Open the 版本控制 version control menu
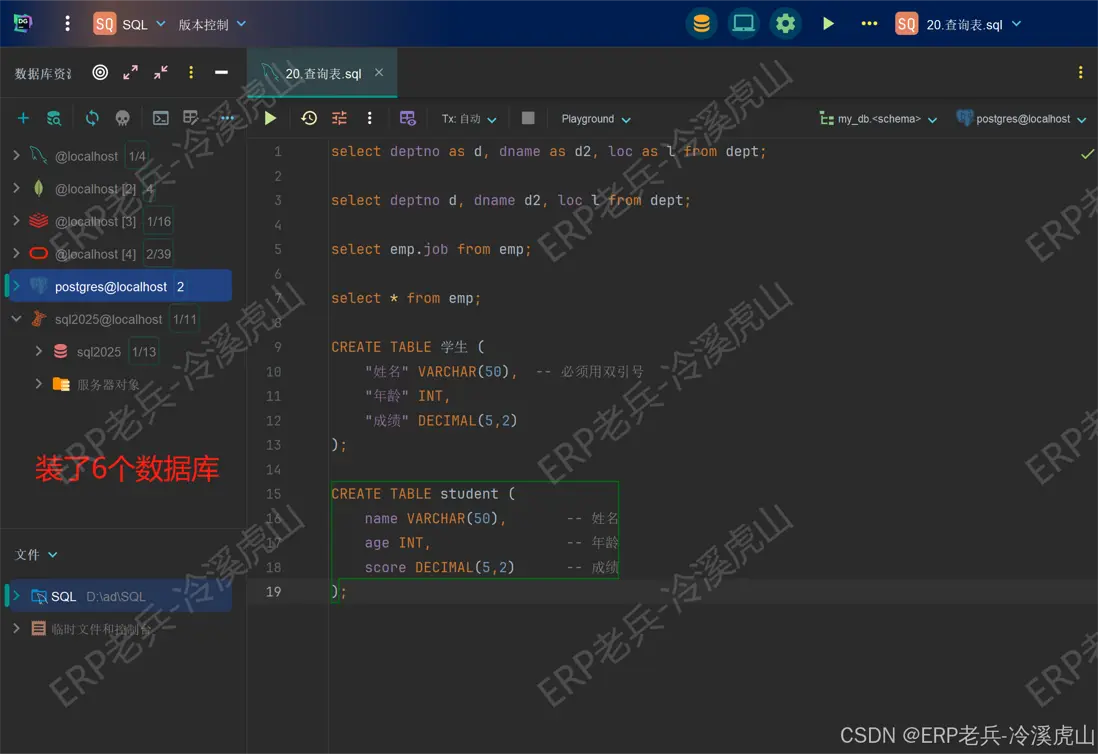 pos(212,24)
